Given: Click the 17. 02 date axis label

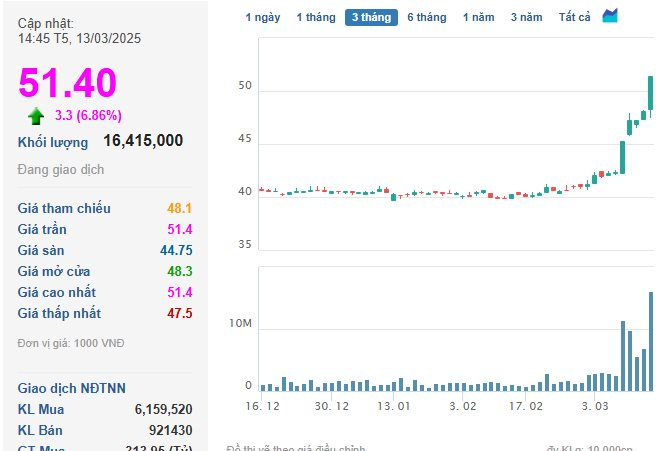Looking at the screenshot, I should click(526, 407).
